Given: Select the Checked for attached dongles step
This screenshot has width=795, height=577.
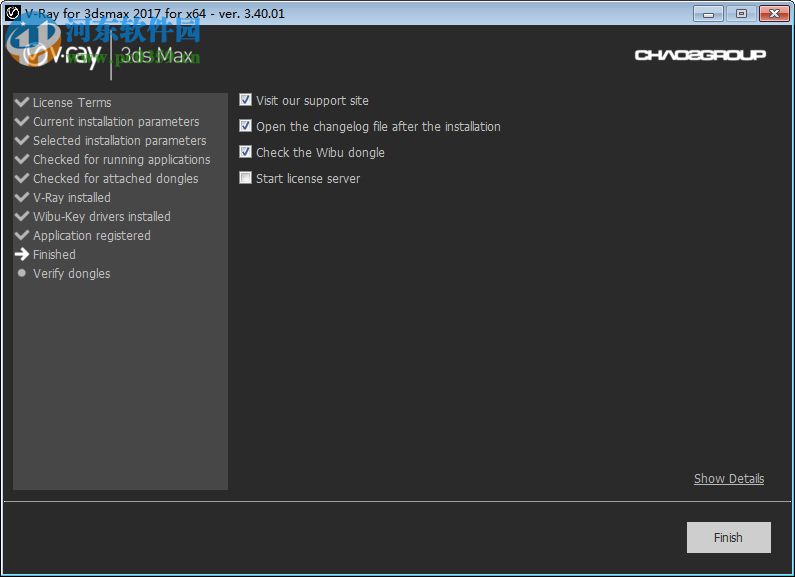Looking at the screenshot, I should [116, 178].
